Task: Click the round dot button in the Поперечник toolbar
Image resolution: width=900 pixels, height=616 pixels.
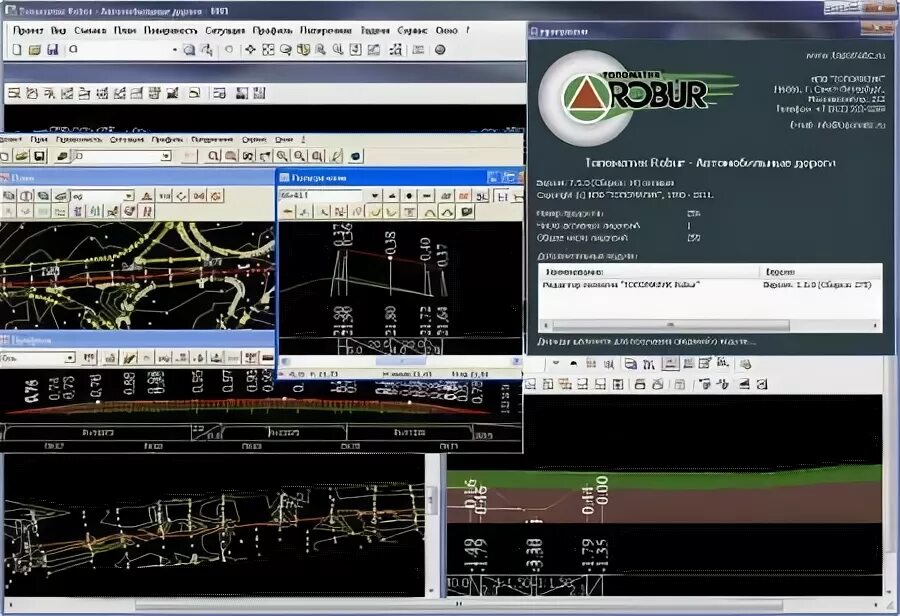Action: (409, 196)
